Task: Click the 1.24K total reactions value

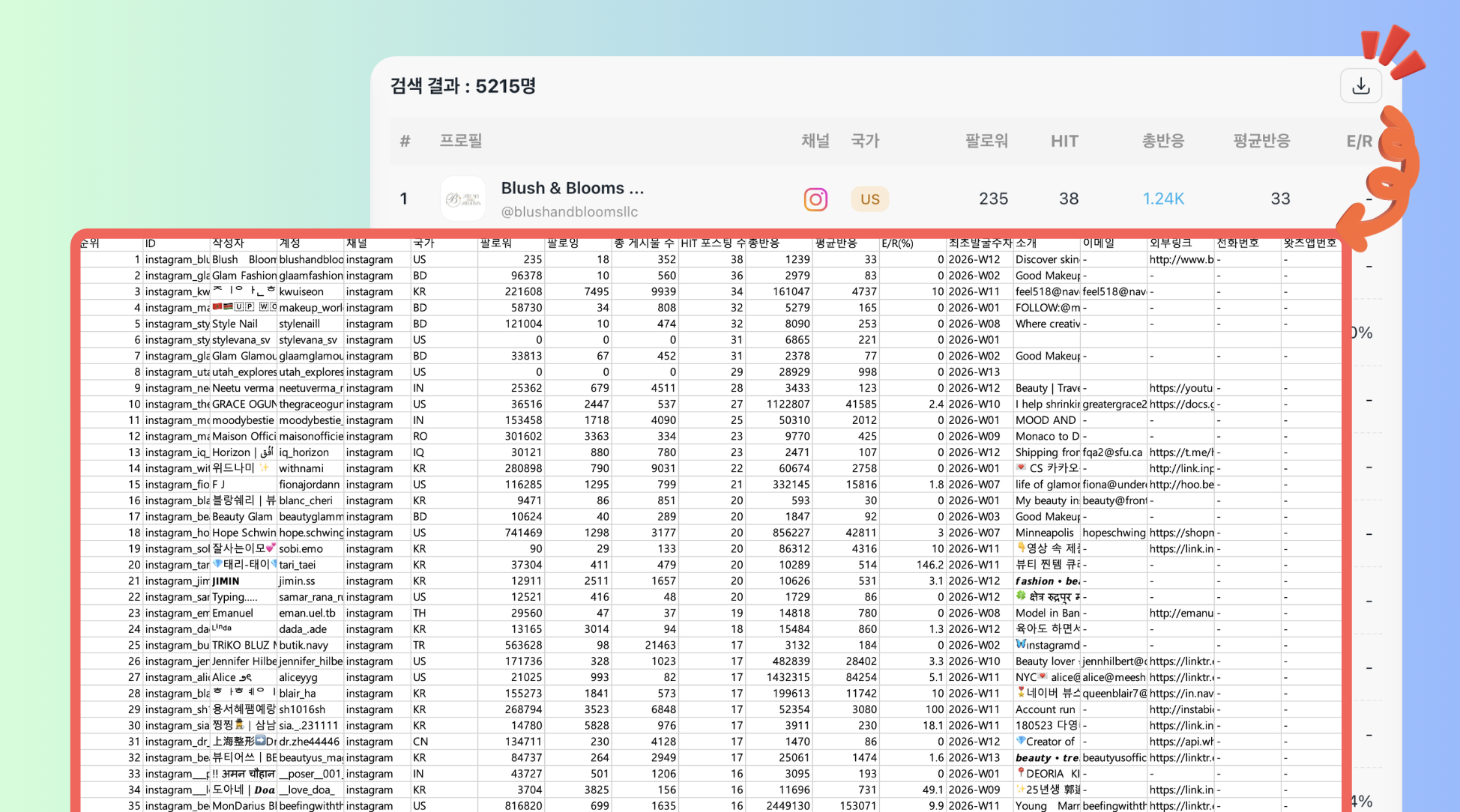Action: tap(1162, 199)
